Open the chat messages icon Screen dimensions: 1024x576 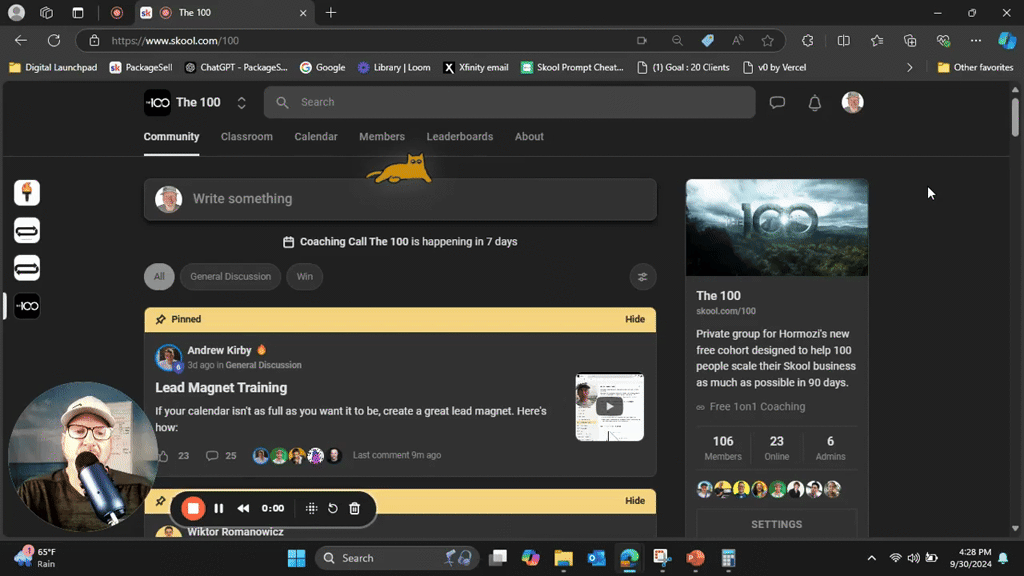[777, 102]
